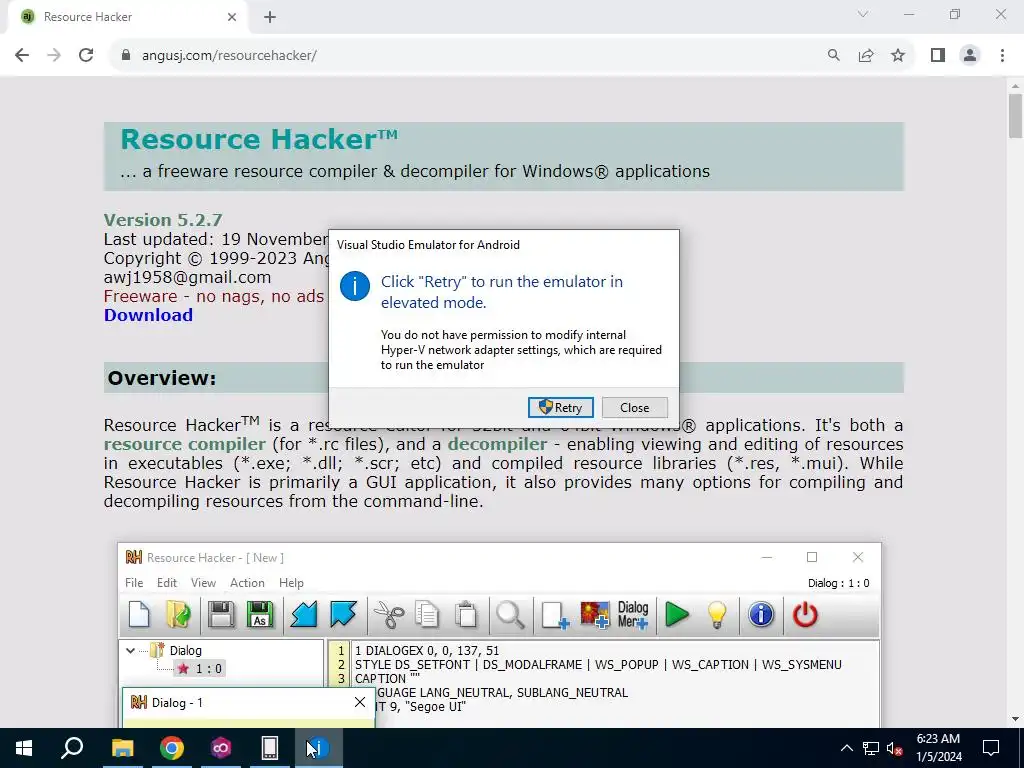
Task: Click the light bulb icon in the image
Action: (x=717, y=615)
